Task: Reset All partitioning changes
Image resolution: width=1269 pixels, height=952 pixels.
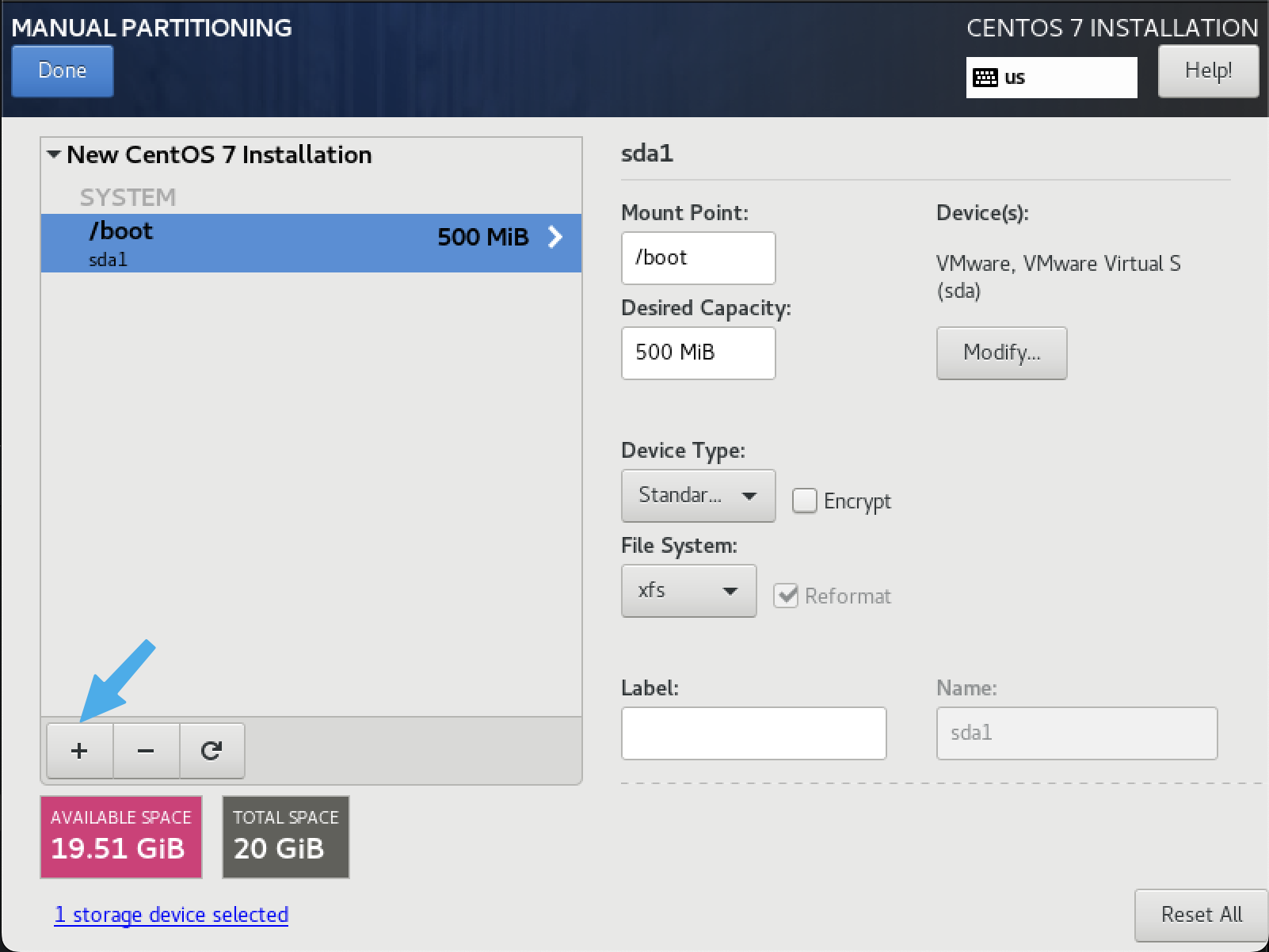Action: tap(1200, 914)
